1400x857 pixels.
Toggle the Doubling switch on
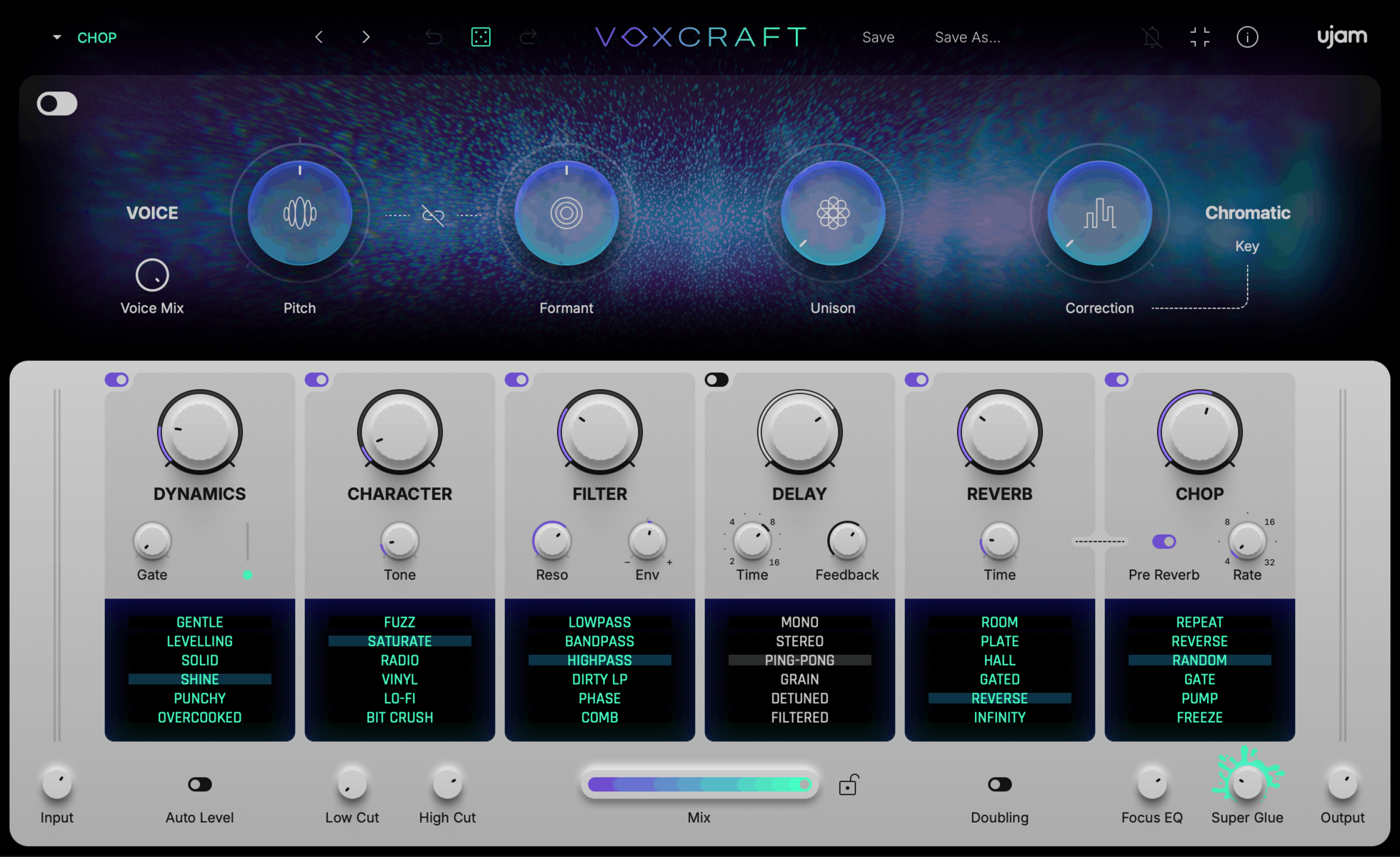(999, 783)
